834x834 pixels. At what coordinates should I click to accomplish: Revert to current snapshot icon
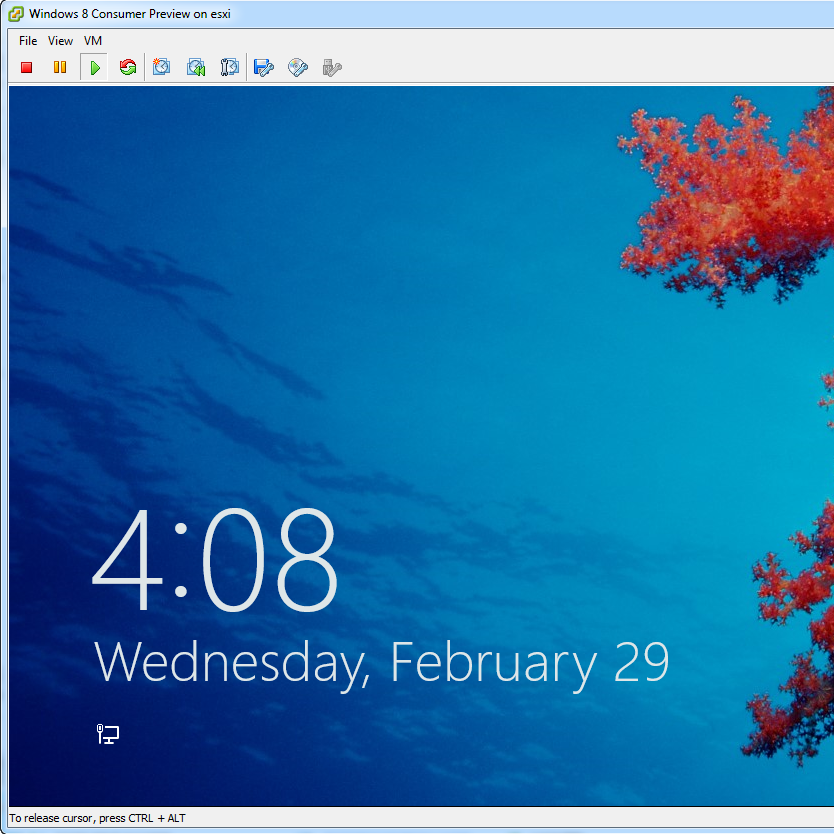(196, 68)
